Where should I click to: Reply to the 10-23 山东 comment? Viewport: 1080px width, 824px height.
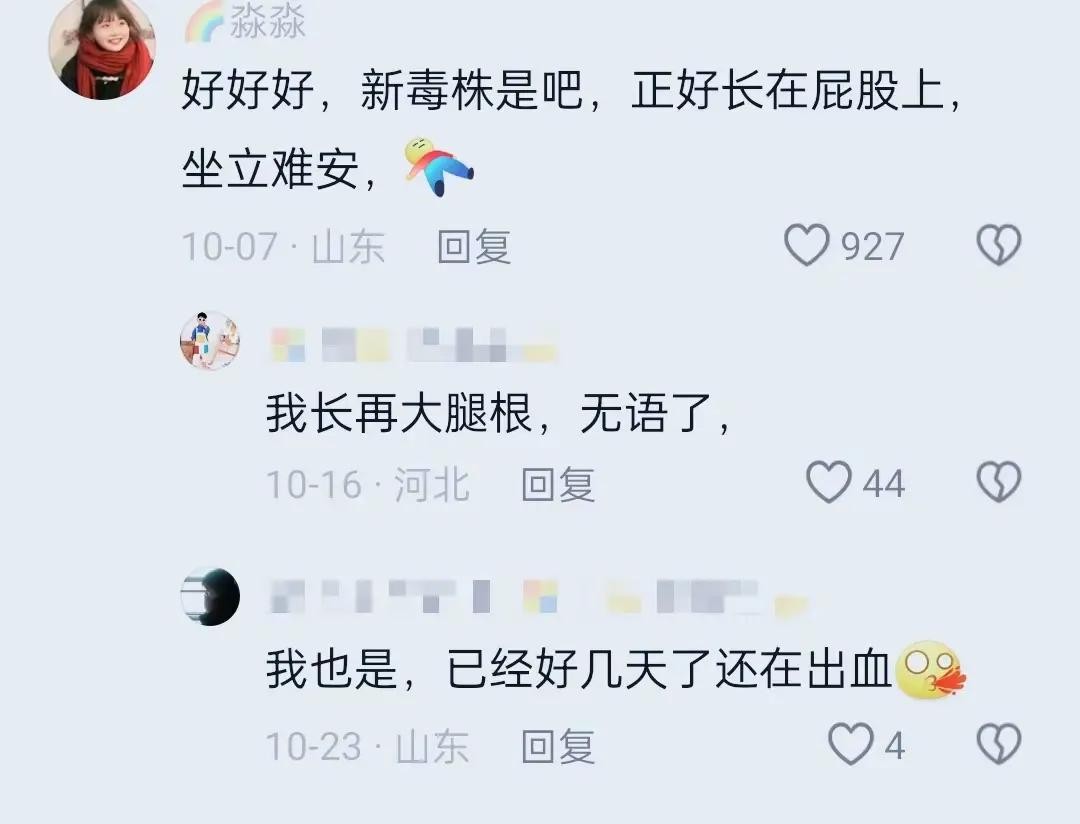click(558, 746)
